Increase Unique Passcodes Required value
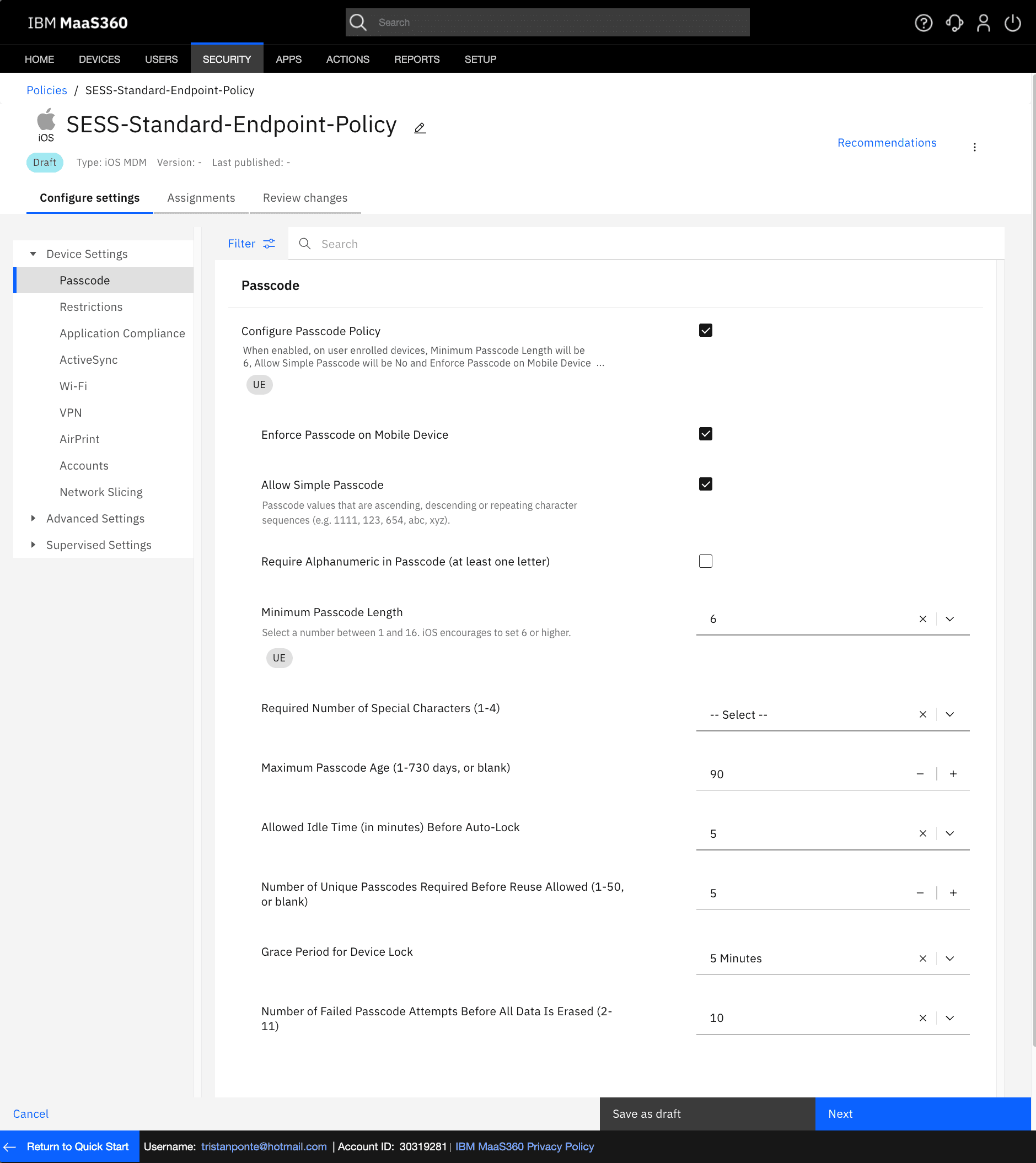Screen dimensions: 1036x1163 pos(953,893)
